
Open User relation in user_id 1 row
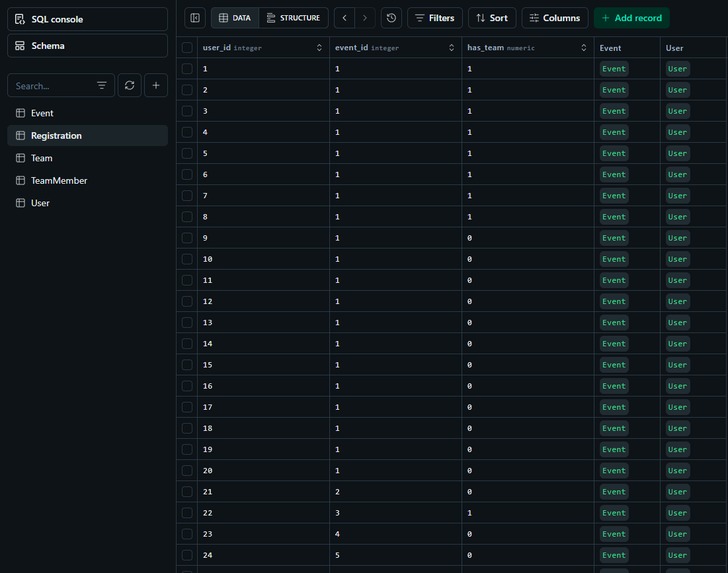(677, 69)
